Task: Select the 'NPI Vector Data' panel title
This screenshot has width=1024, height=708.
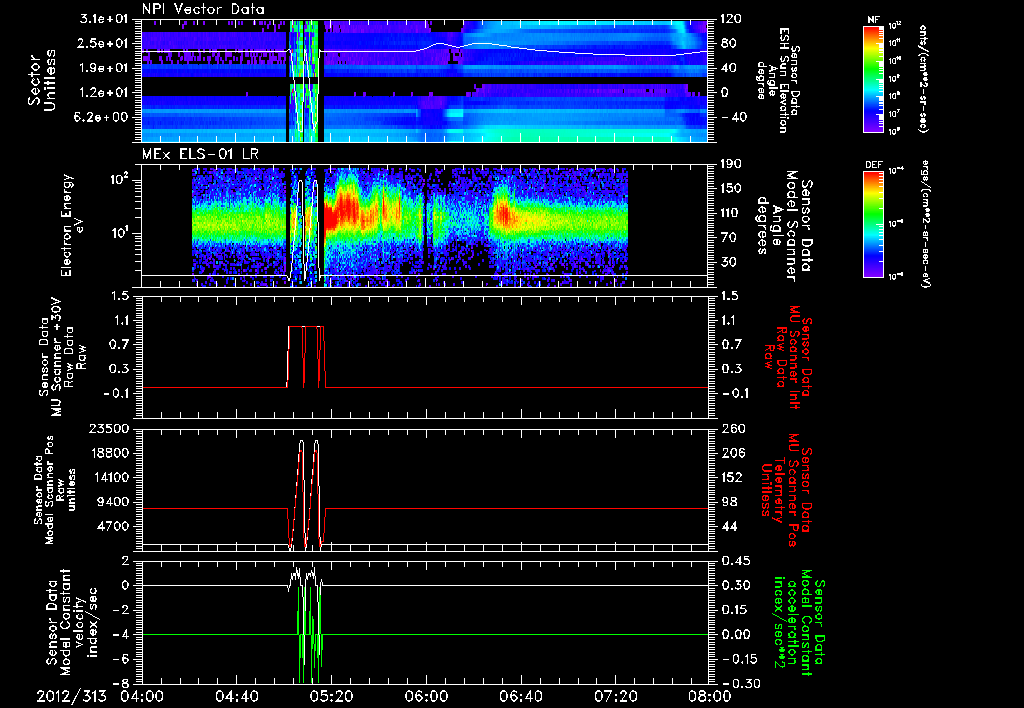Action: [204, 9]
